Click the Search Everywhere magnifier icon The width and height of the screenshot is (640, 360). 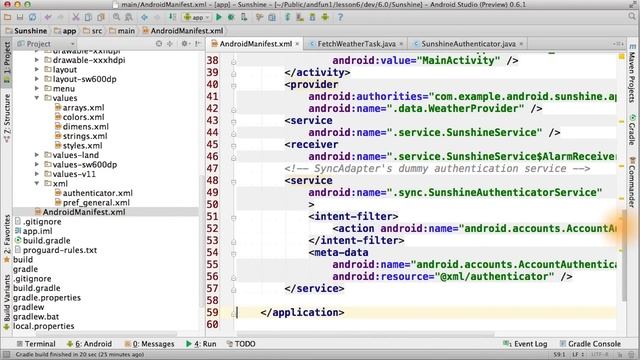click(x=632, y=17)
